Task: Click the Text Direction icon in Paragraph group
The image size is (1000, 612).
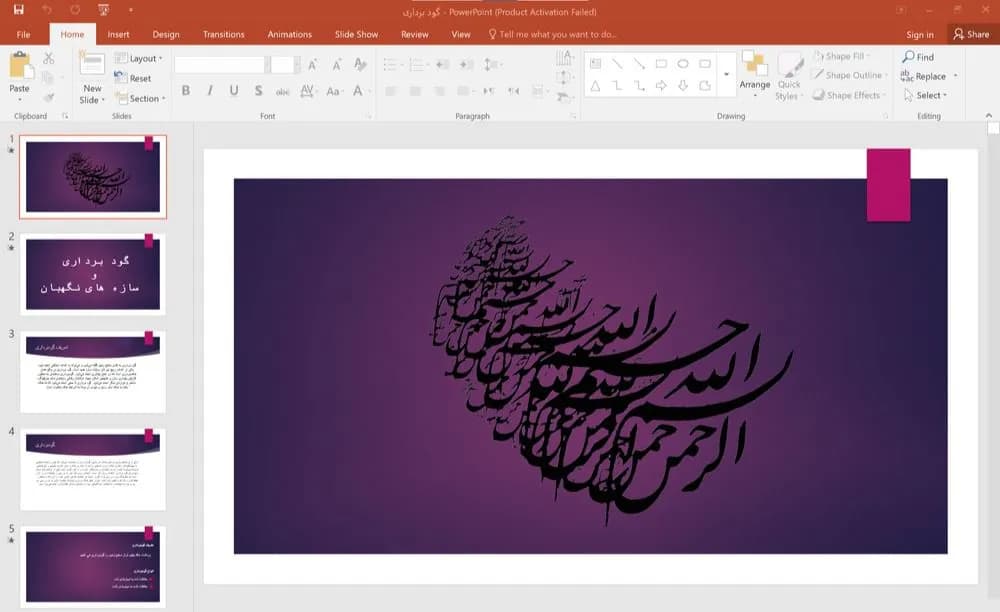Action: pyautogui.click(x=564, y=59)
